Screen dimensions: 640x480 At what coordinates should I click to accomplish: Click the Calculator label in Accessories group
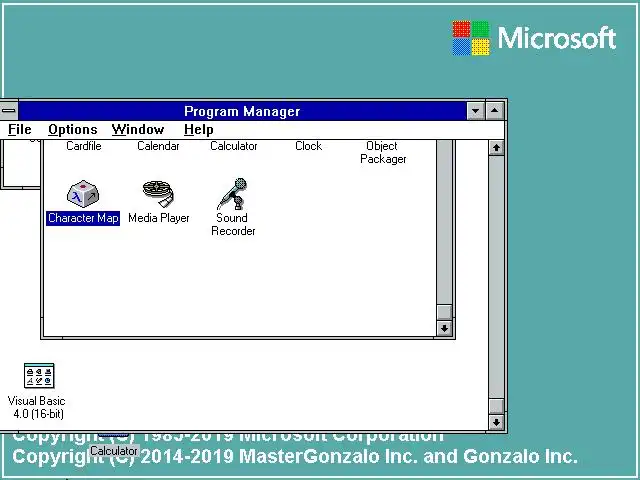coord(233,146)
